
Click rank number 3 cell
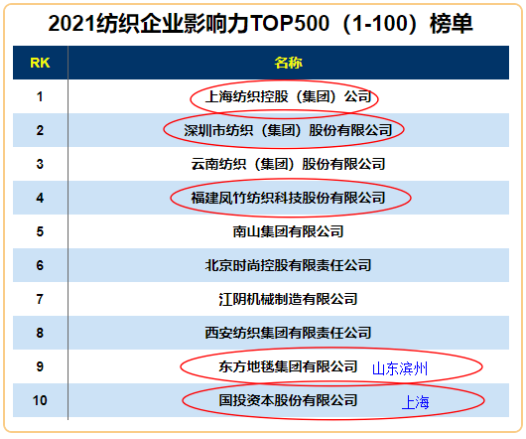tap(40, 164)
